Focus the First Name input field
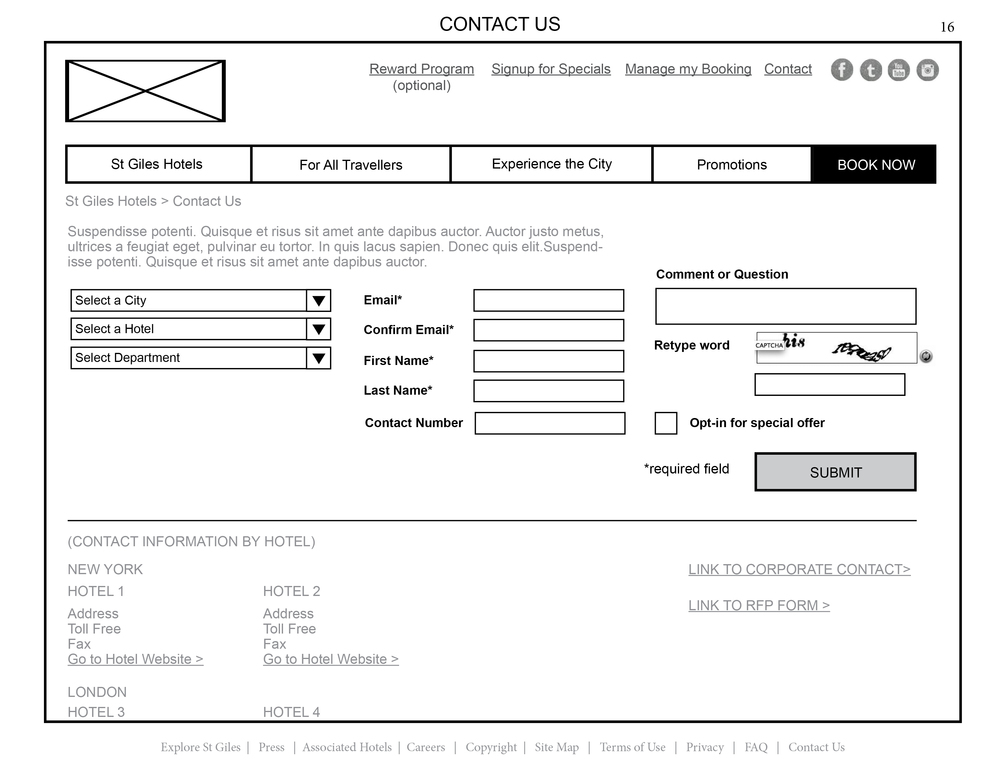Image resolution: width=1000 pixels, height=773 pixels. coord(548,361)
